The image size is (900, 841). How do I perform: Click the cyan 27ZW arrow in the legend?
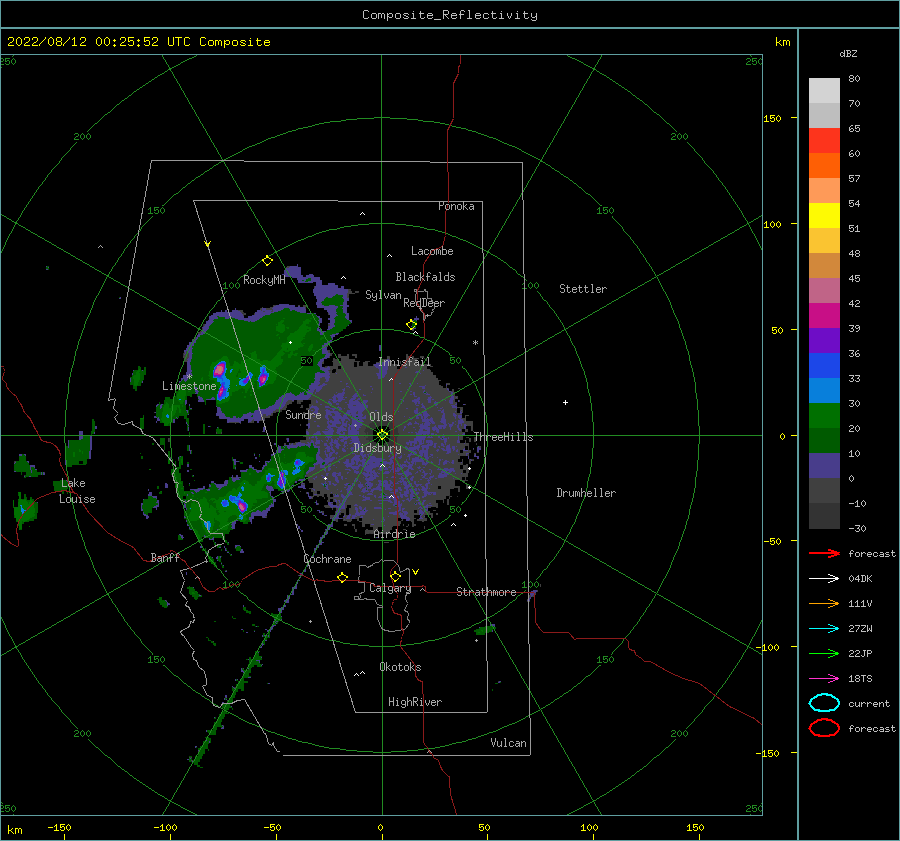(824, 629)
